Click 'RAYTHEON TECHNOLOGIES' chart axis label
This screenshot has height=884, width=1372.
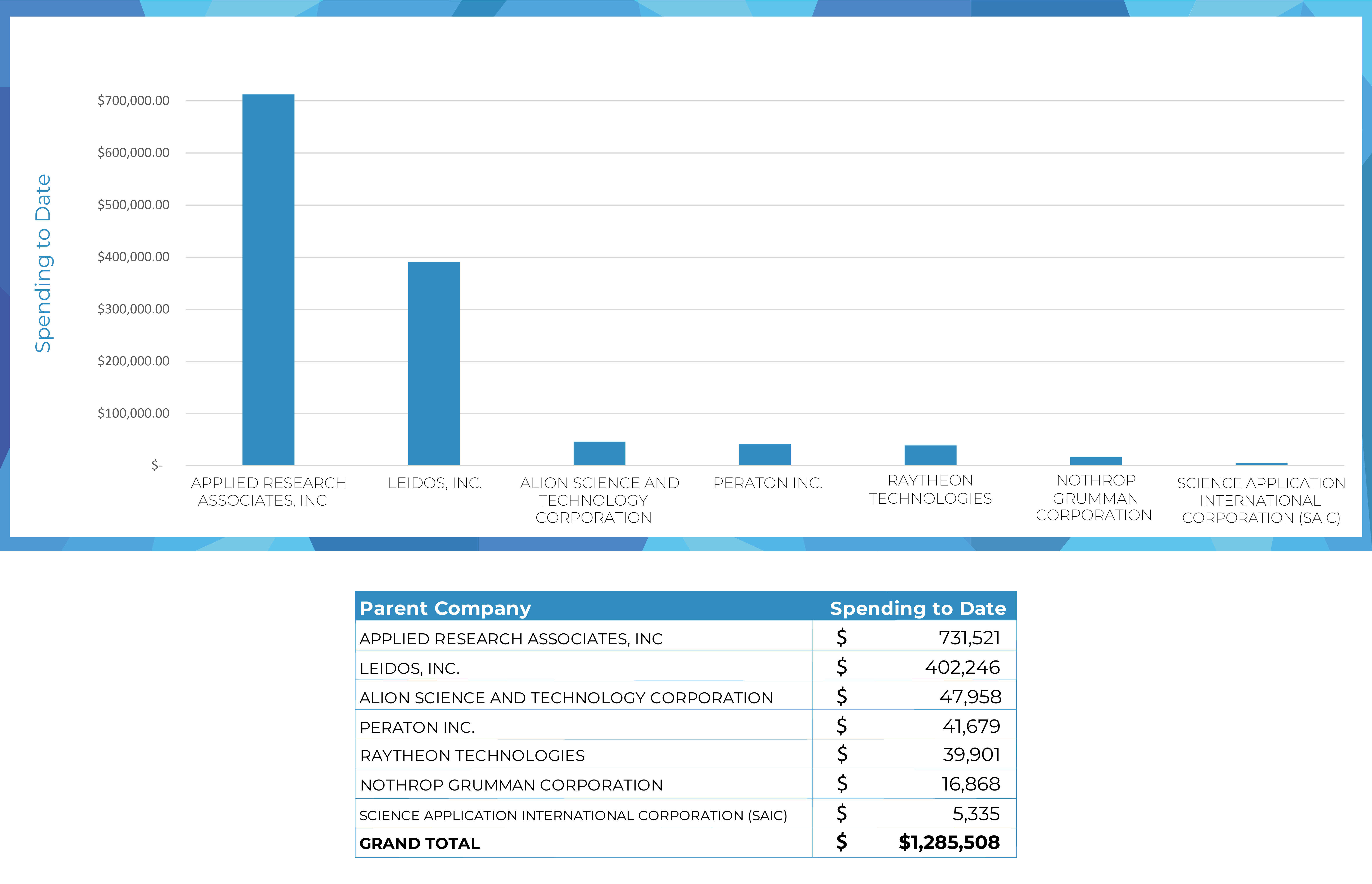coord(930,489)
